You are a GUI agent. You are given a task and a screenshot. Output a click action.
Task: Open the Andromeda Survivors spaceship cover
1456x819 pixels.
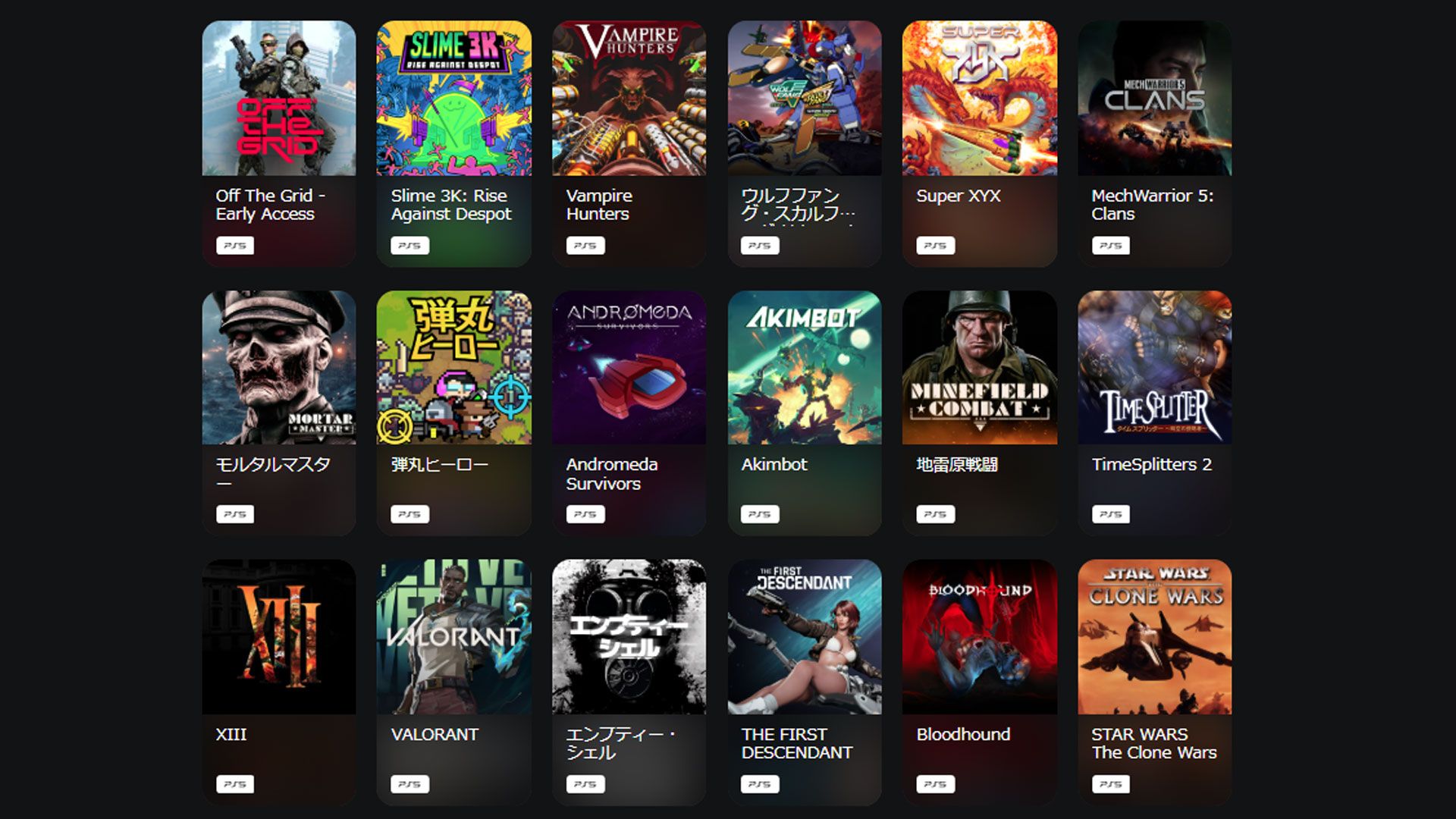point(629,368)
